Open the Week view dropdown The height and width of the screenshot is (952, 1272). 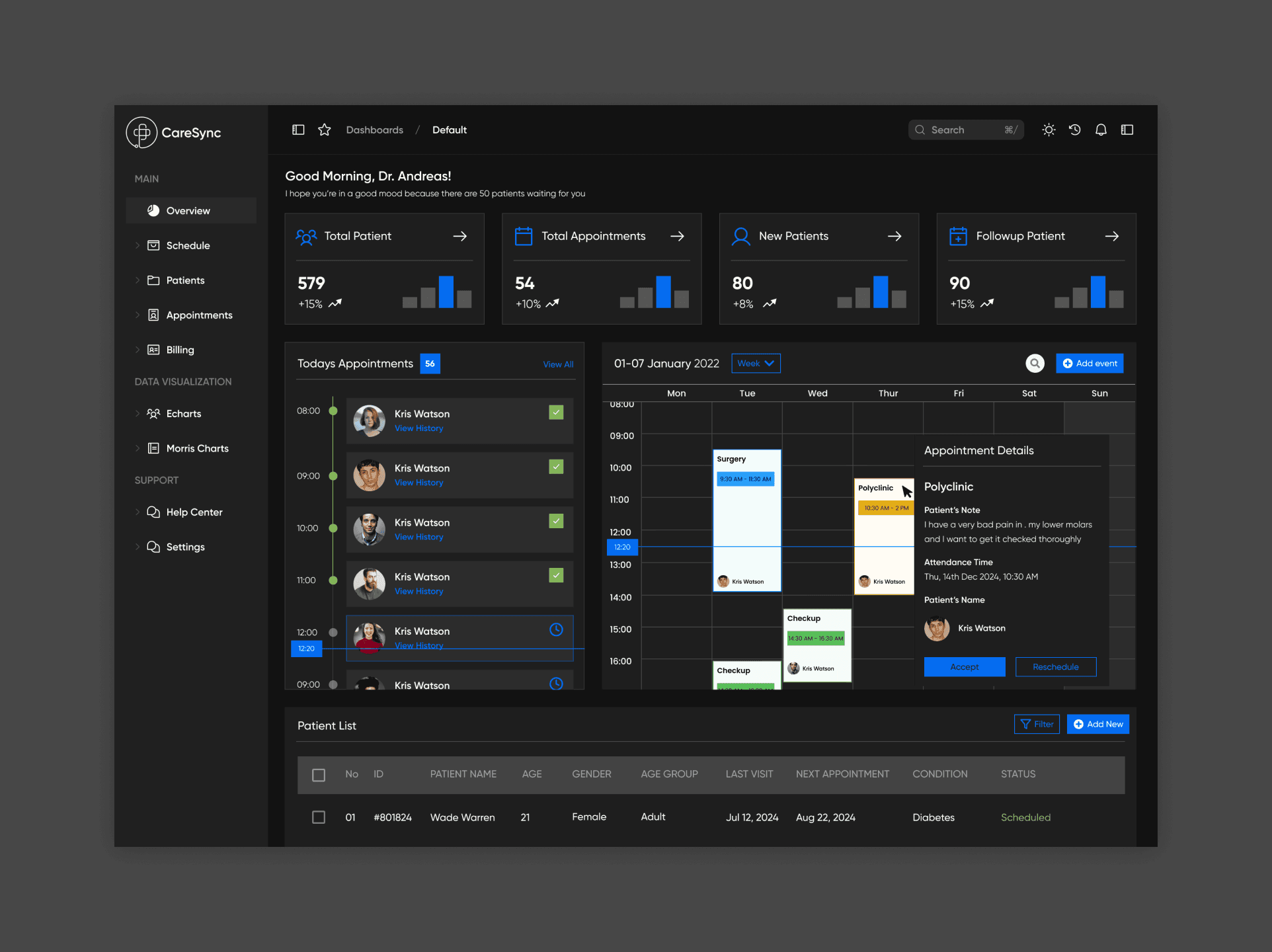click(x=756, y=363)
